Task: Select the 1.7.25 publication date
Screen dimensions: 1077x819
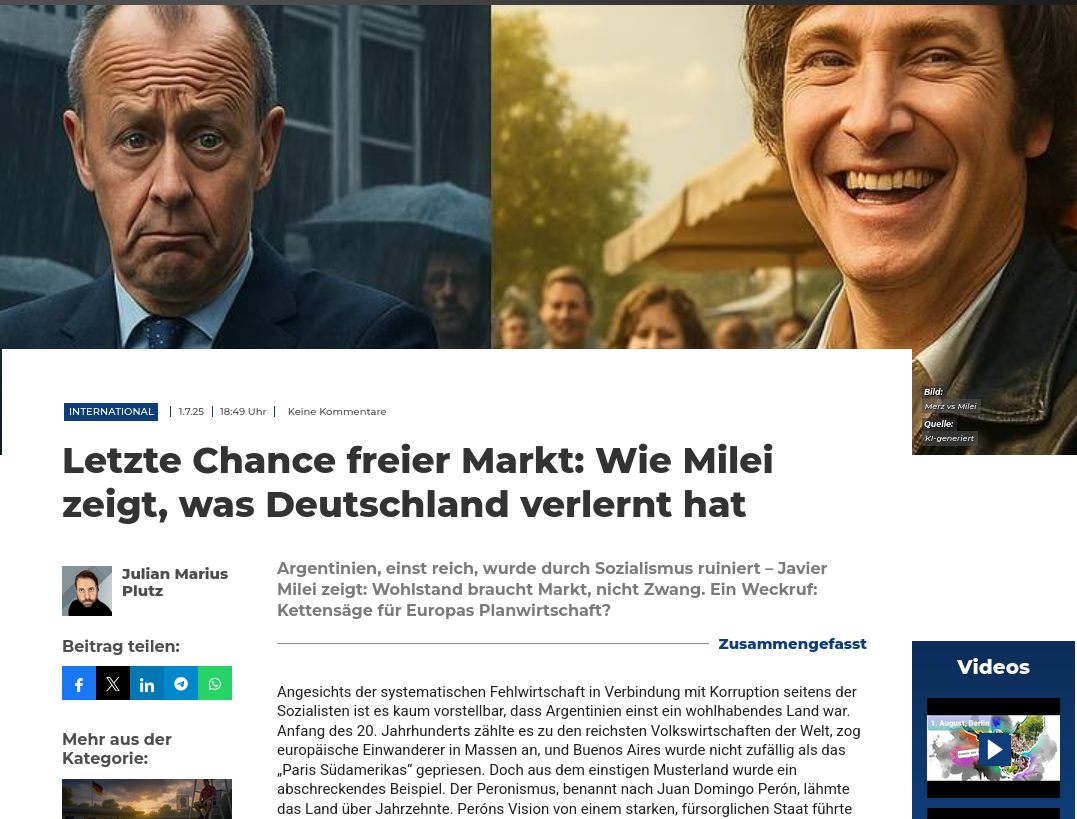Action: pyautogui.click(x=191, y=412)
